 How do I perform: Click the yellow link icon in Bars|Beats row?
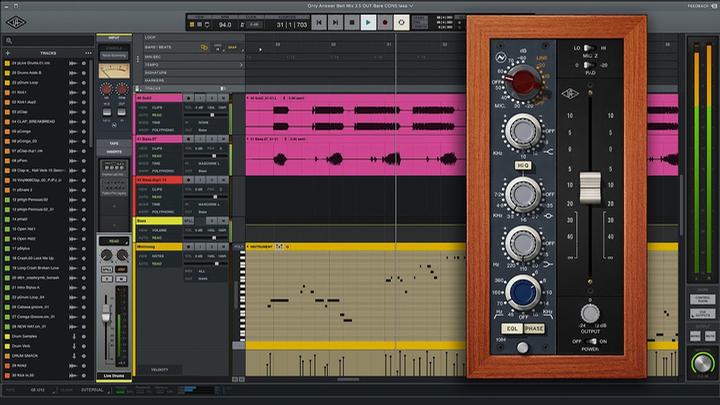point(204,47)
